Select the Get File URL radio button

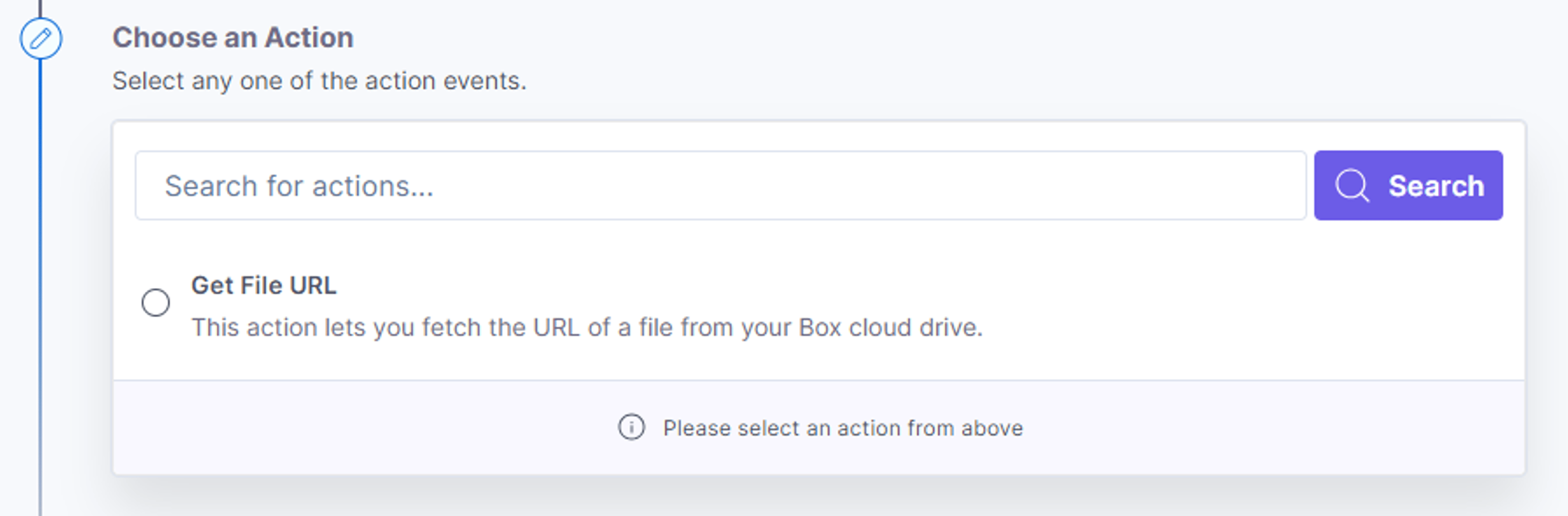156,302
